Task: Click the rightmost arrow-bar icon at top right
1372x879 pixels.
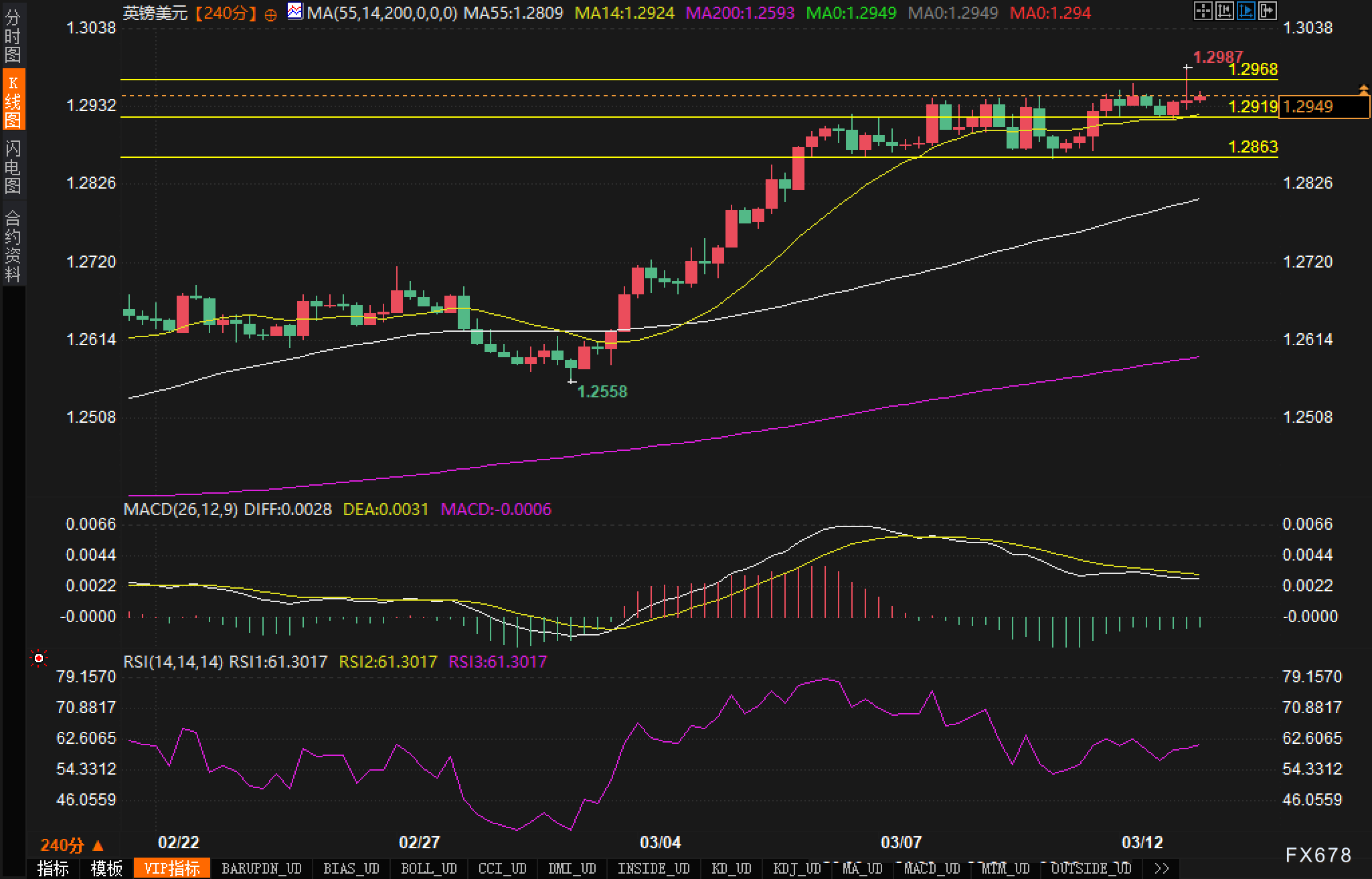Action: click(x=1267, y=10)
